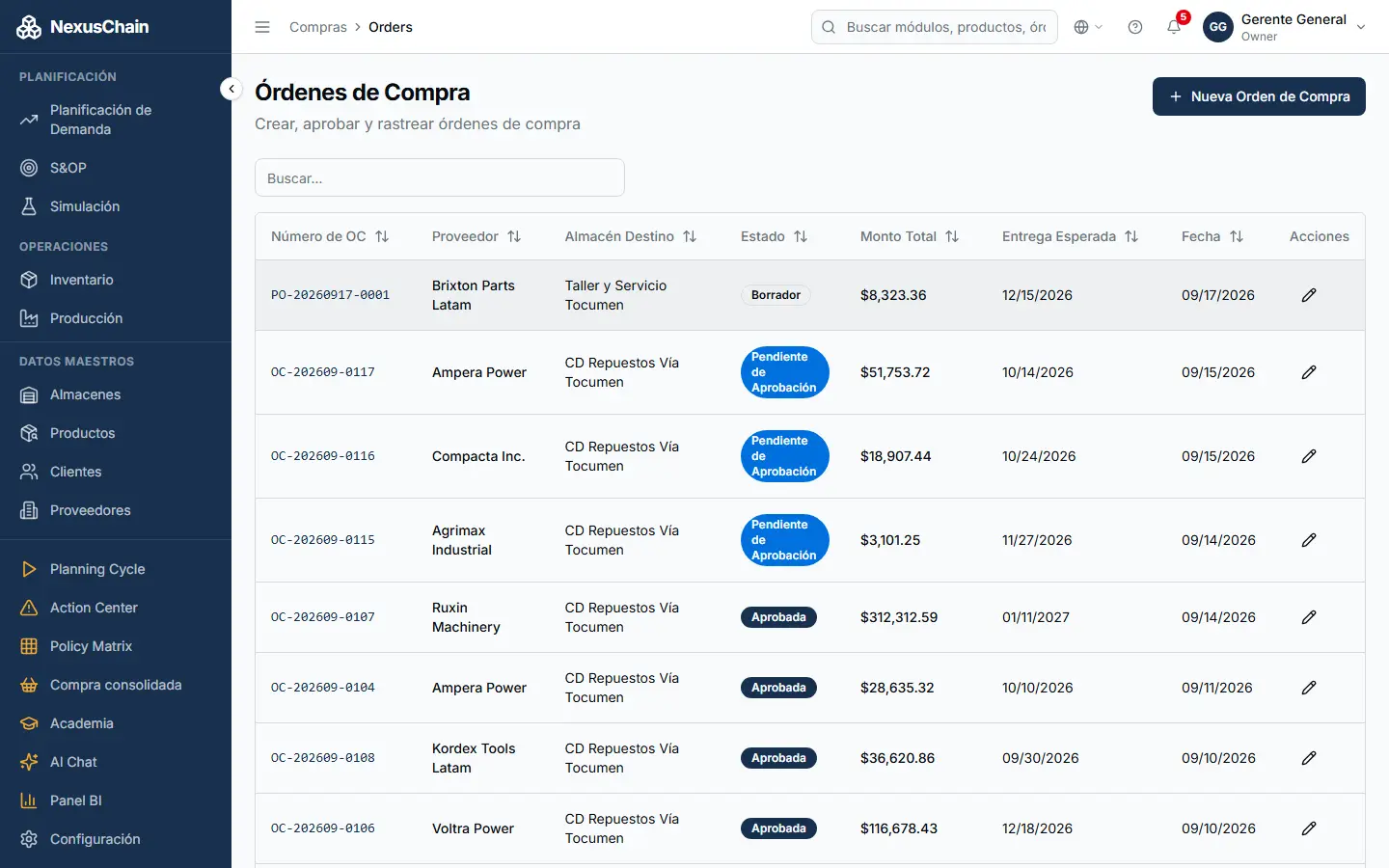Edit order OC-202609-0104

(x=1309, y=688)
